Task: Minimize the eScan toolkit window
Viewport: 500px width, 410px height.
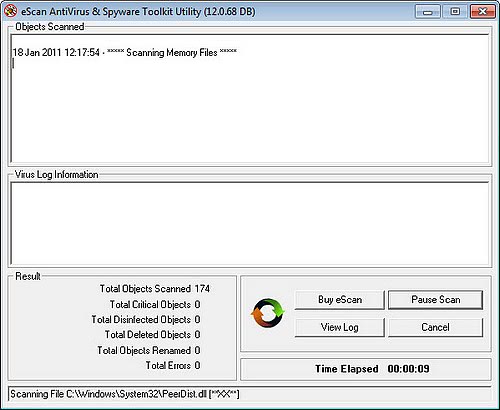Action: [x=428, y=12]
